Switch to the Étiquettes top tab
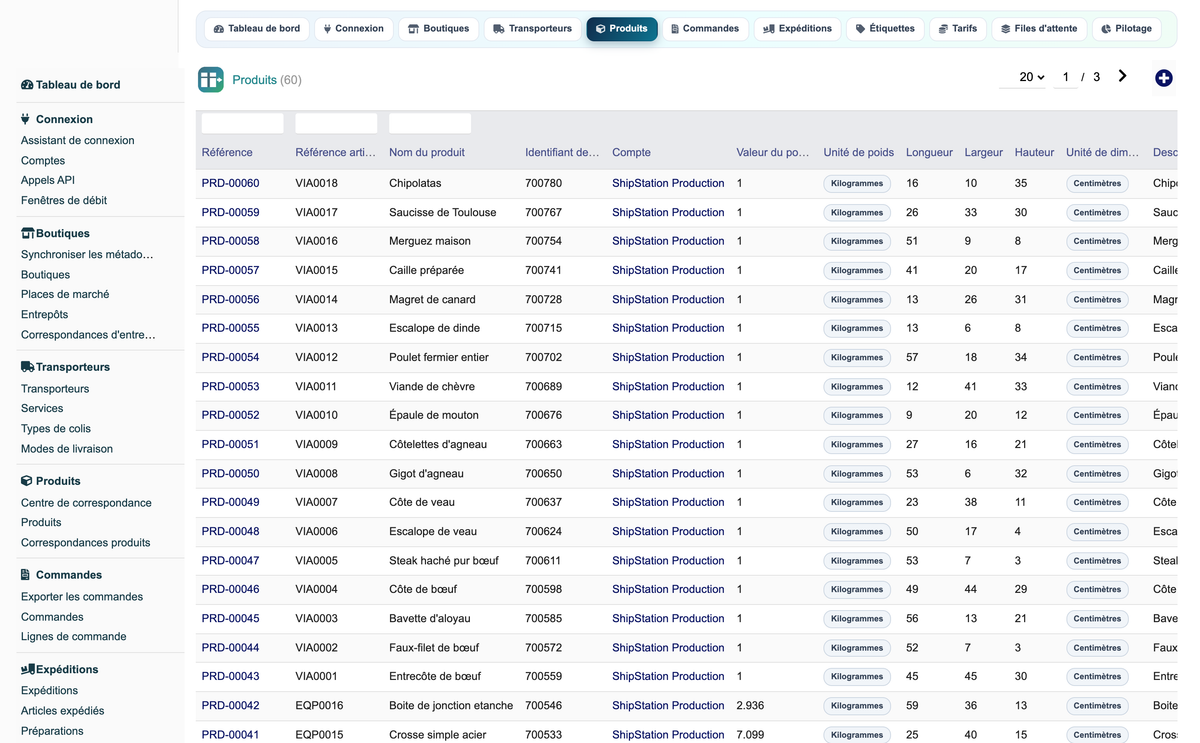Screen dimensions: 1200x743 point(885,29)
